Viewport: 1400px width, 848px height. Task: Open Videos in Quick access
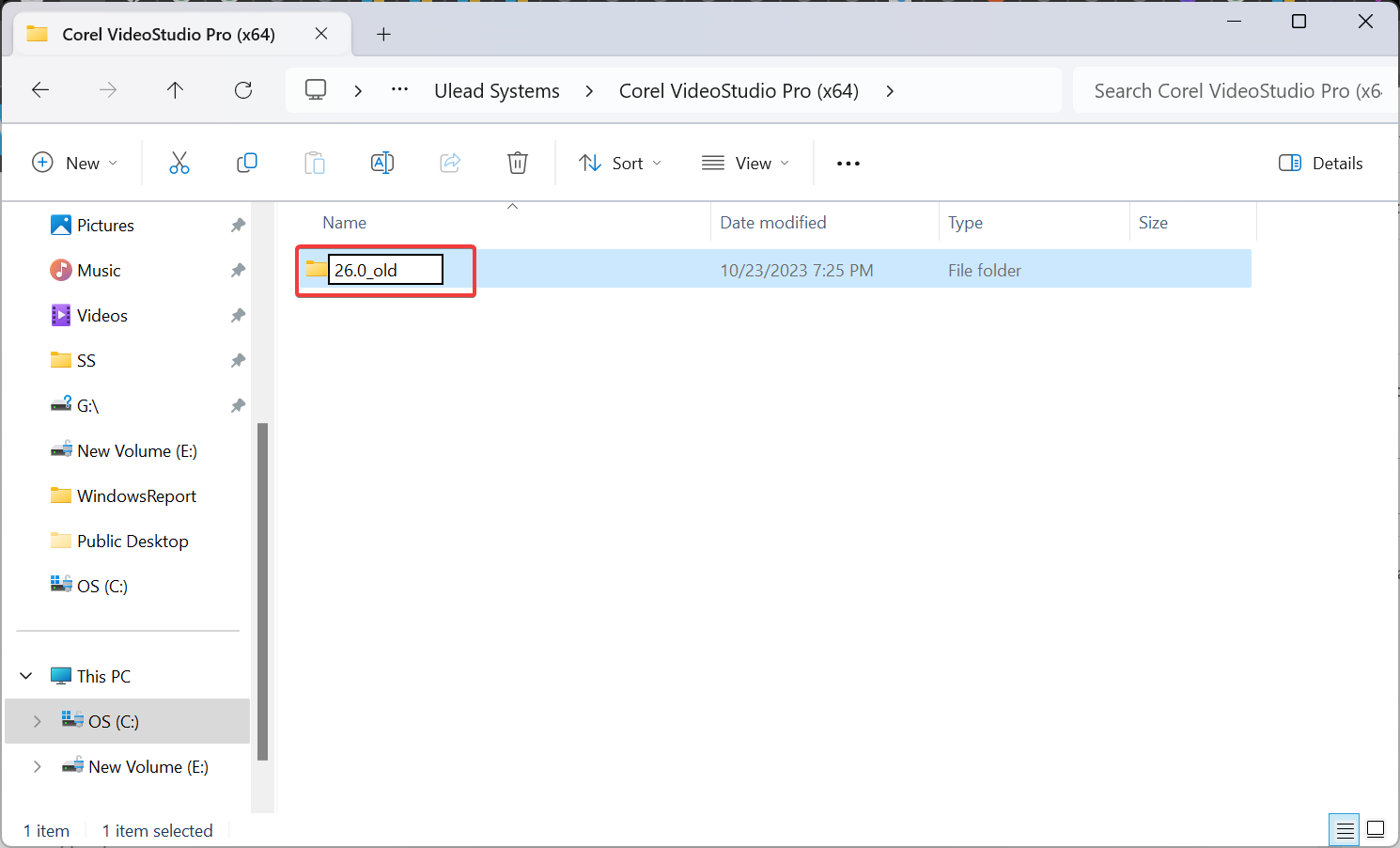coord(102,315)
